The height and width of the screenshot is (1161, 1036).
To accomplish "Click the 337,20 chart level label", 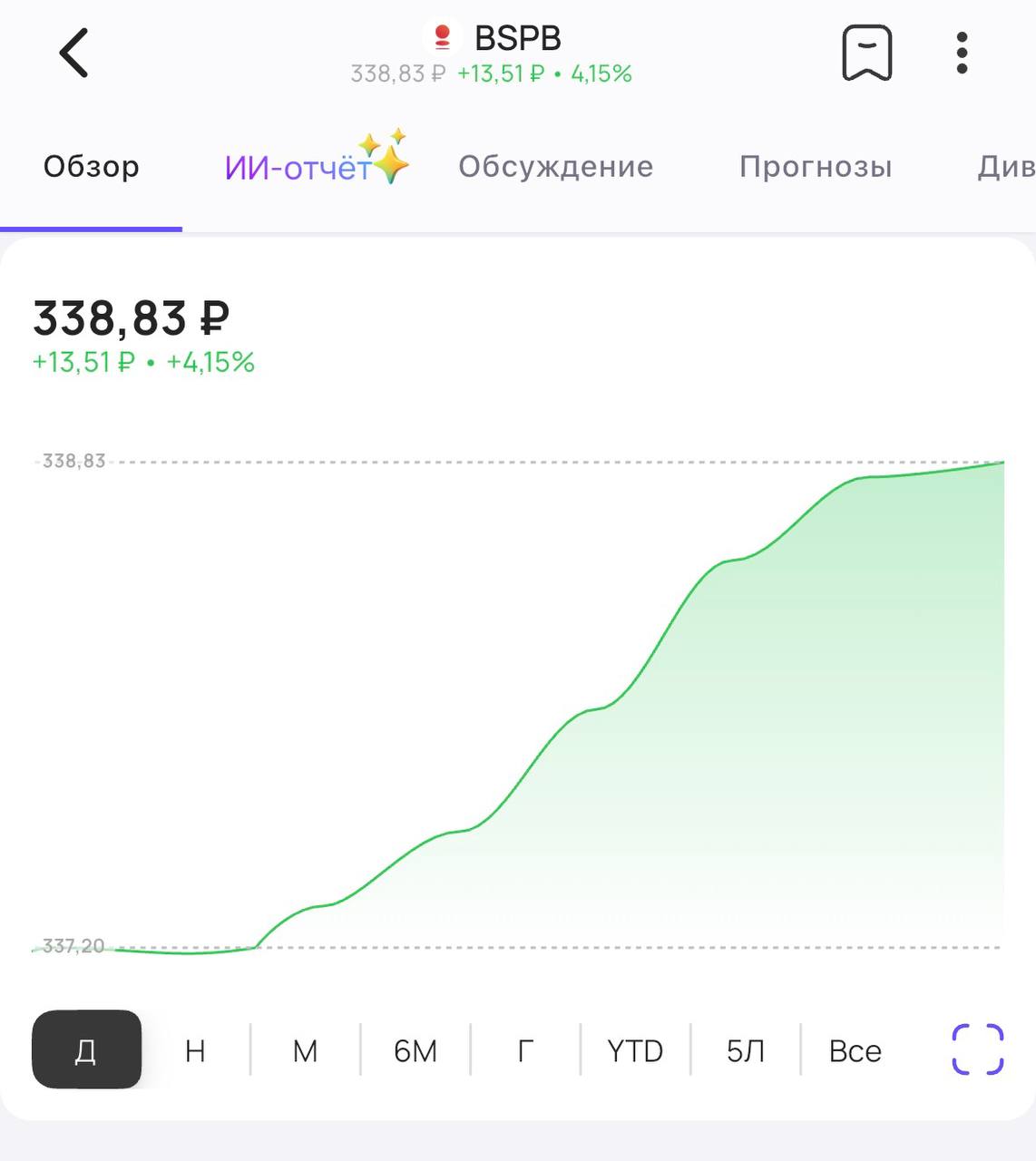I will [73, 946].
